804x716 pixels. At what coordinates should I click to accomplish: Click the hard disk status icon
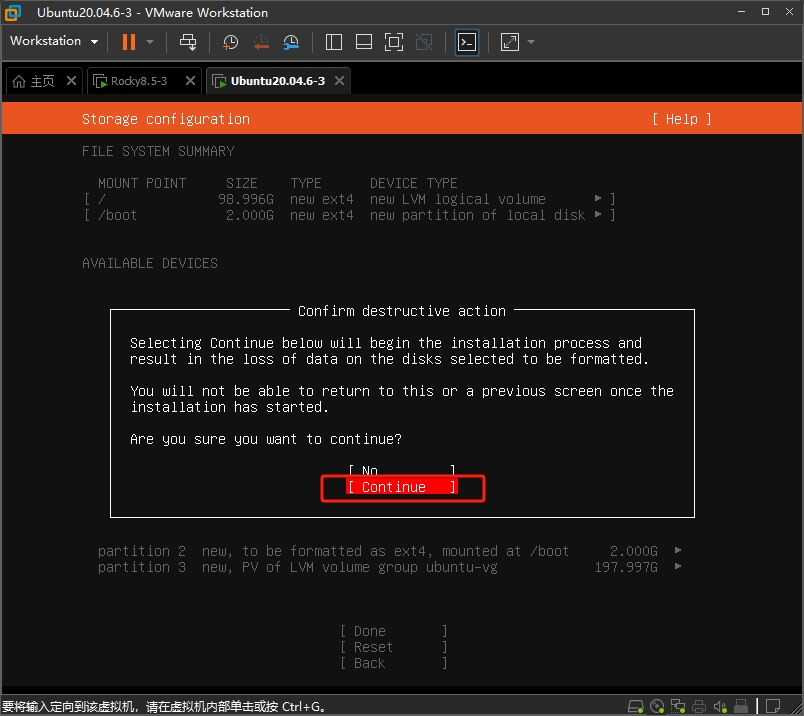click(636, 706)
